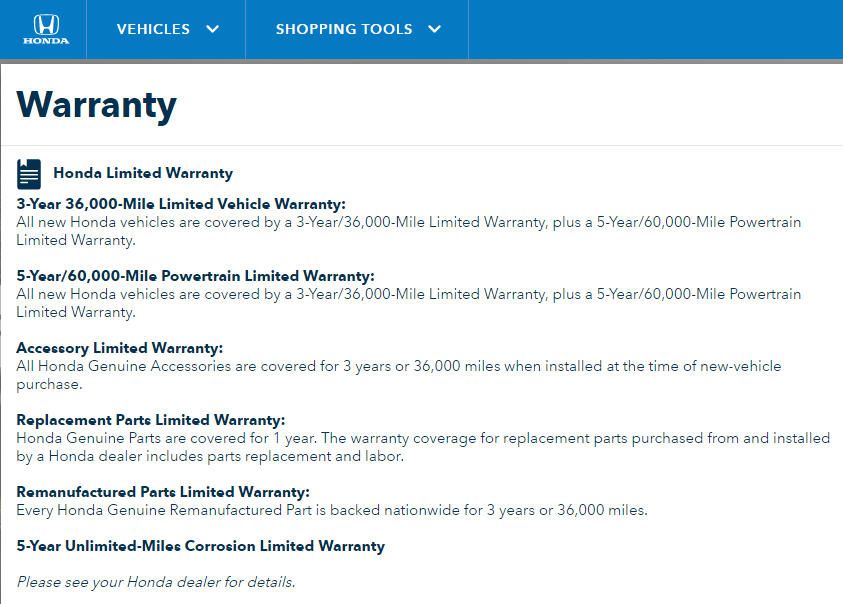The image size is (843, 604).
Task: Click the Honda Limited Warranty heading
Action: coord(143,173)
